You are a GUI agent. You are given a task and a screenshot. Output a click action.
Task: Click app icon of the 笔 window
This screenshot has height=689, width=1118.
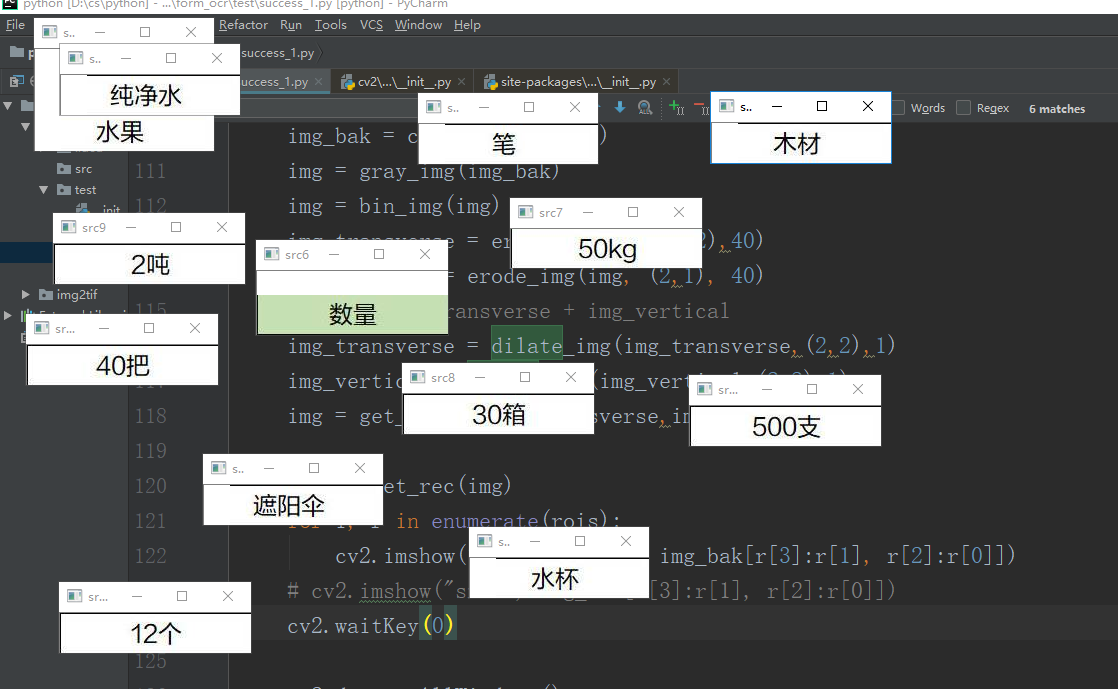pyautogui.click(x=434, y=106)
